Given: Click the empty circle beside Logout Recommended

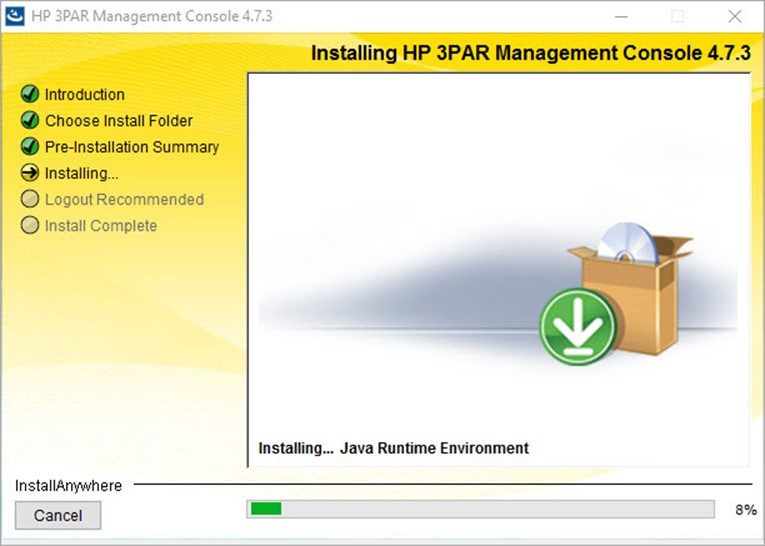Looking at the screenshot, I should [30, 199].
